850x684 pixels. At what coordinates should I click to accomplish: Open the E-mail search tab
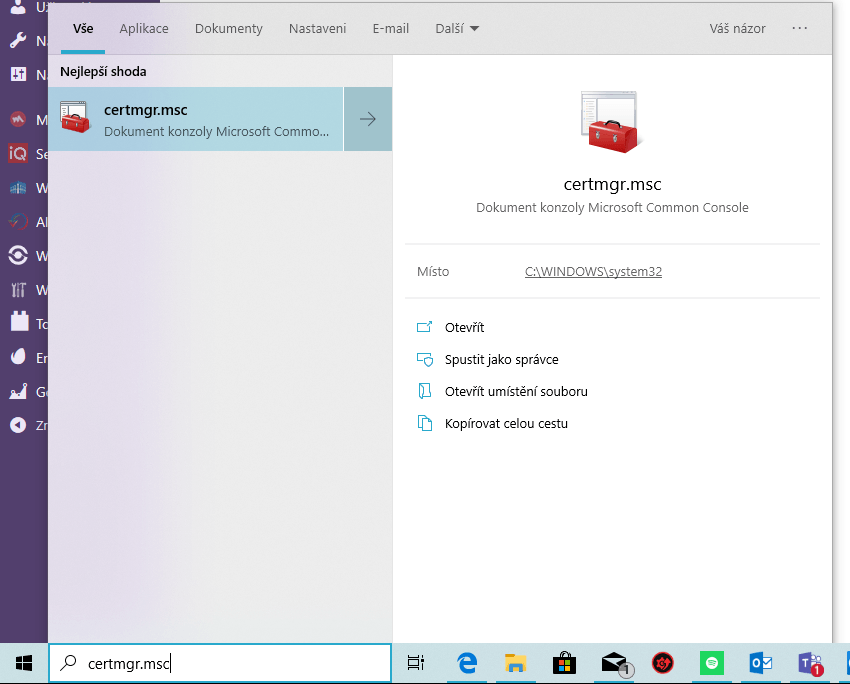(390, 29)
